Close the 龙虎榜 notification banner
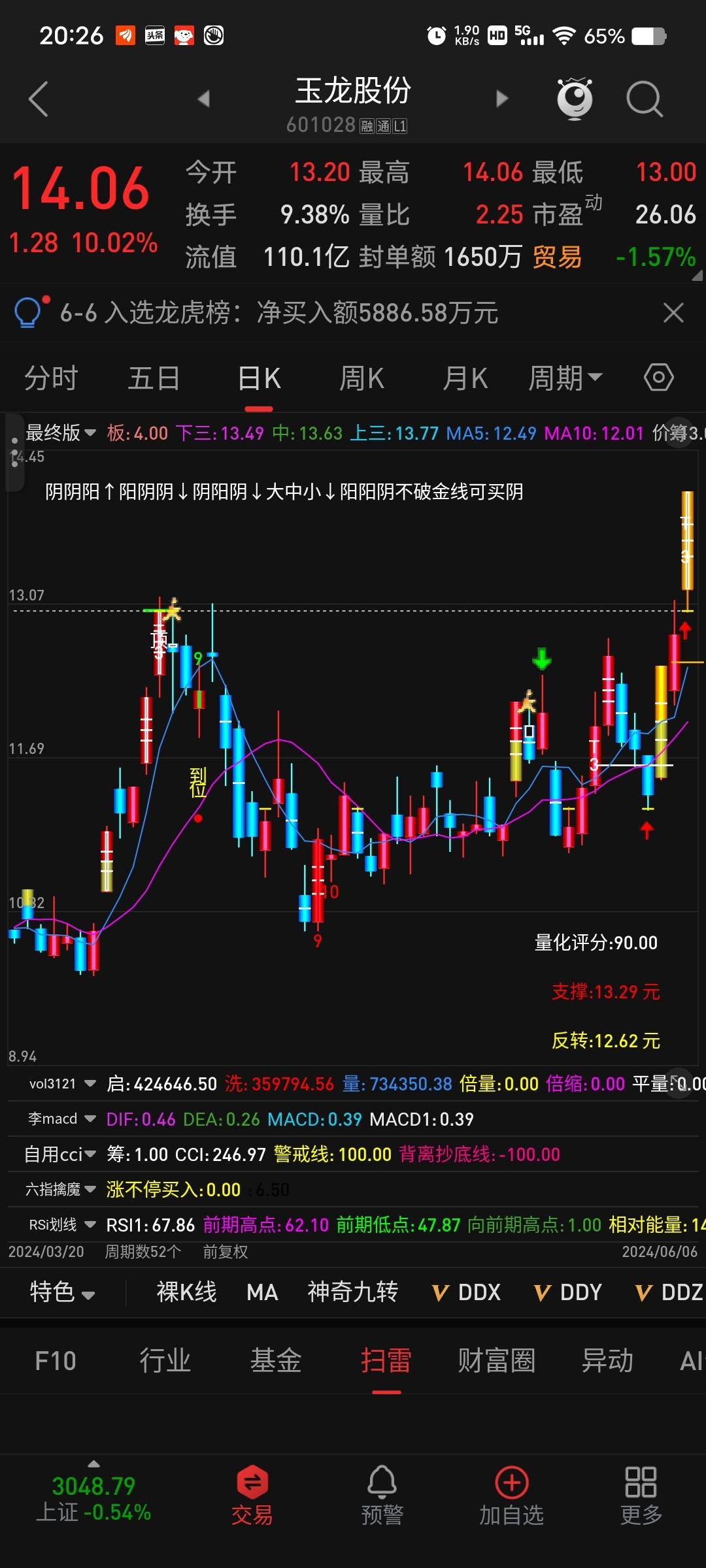The image size is (706, 1568). 673,313
